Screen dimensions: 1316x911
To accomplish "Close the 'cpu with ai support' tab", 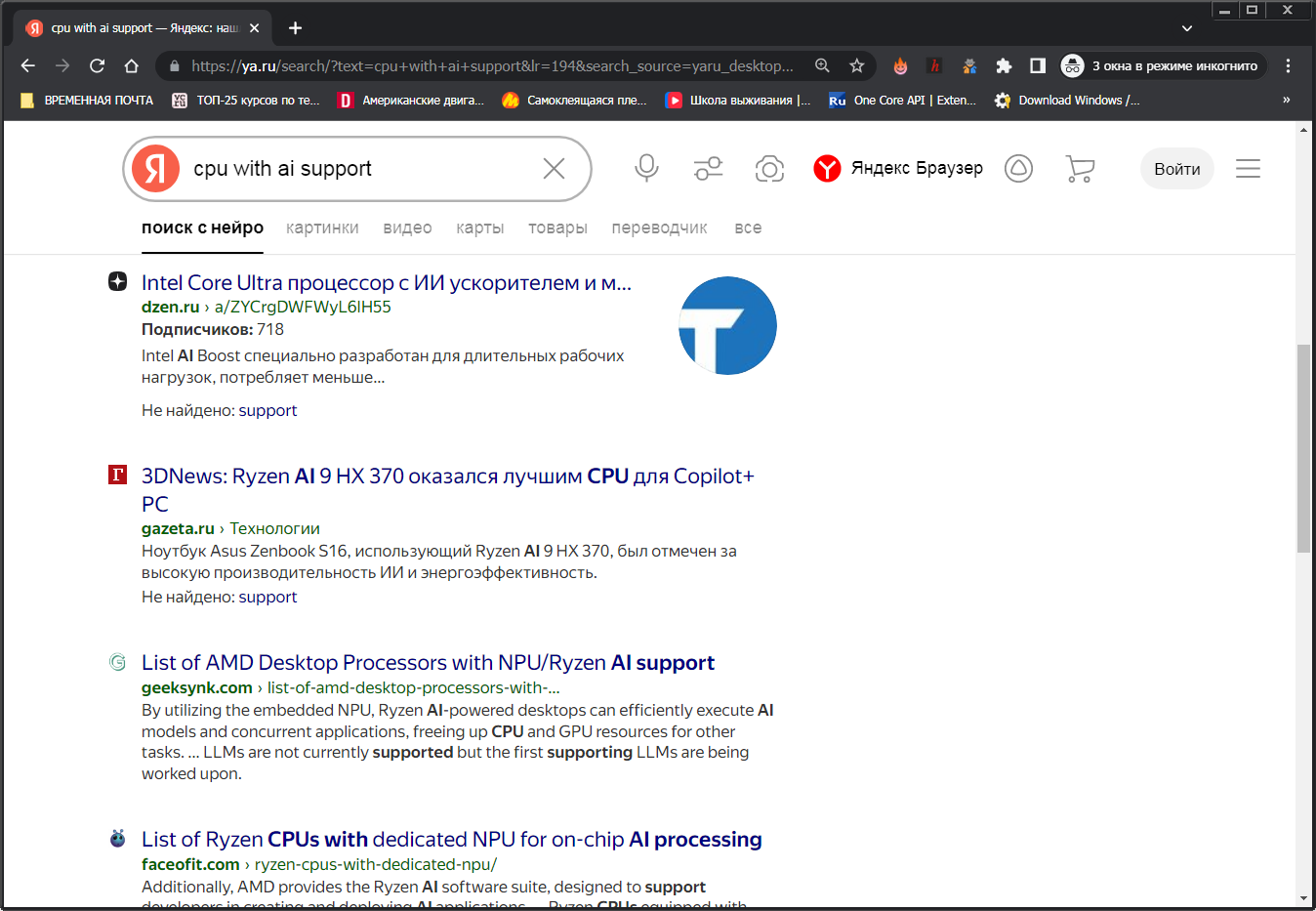I will point(254,28).
